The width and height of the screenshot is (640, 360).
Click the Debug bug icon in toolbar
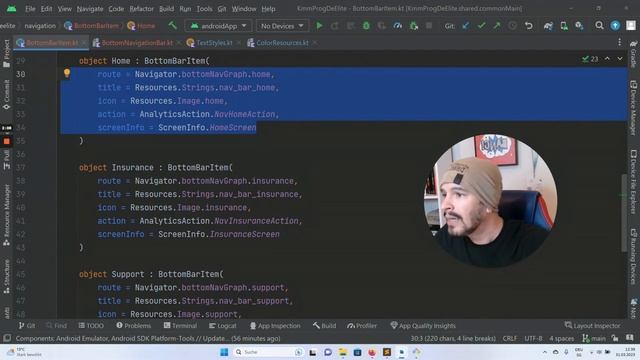pyautogui.click(x=366, y=26)
